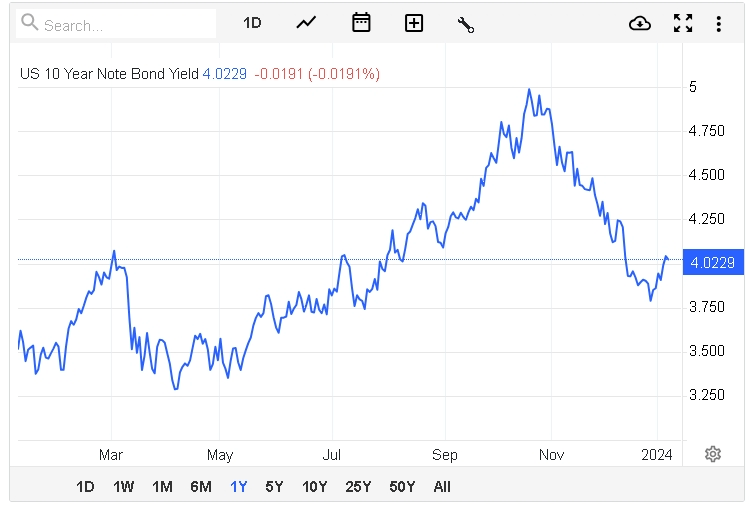Image resolution: width=749 pixels, height=507 pixels.
Task: Click the US 10 Year Note Bond Yield label
Action: click(x=109, y=73)
